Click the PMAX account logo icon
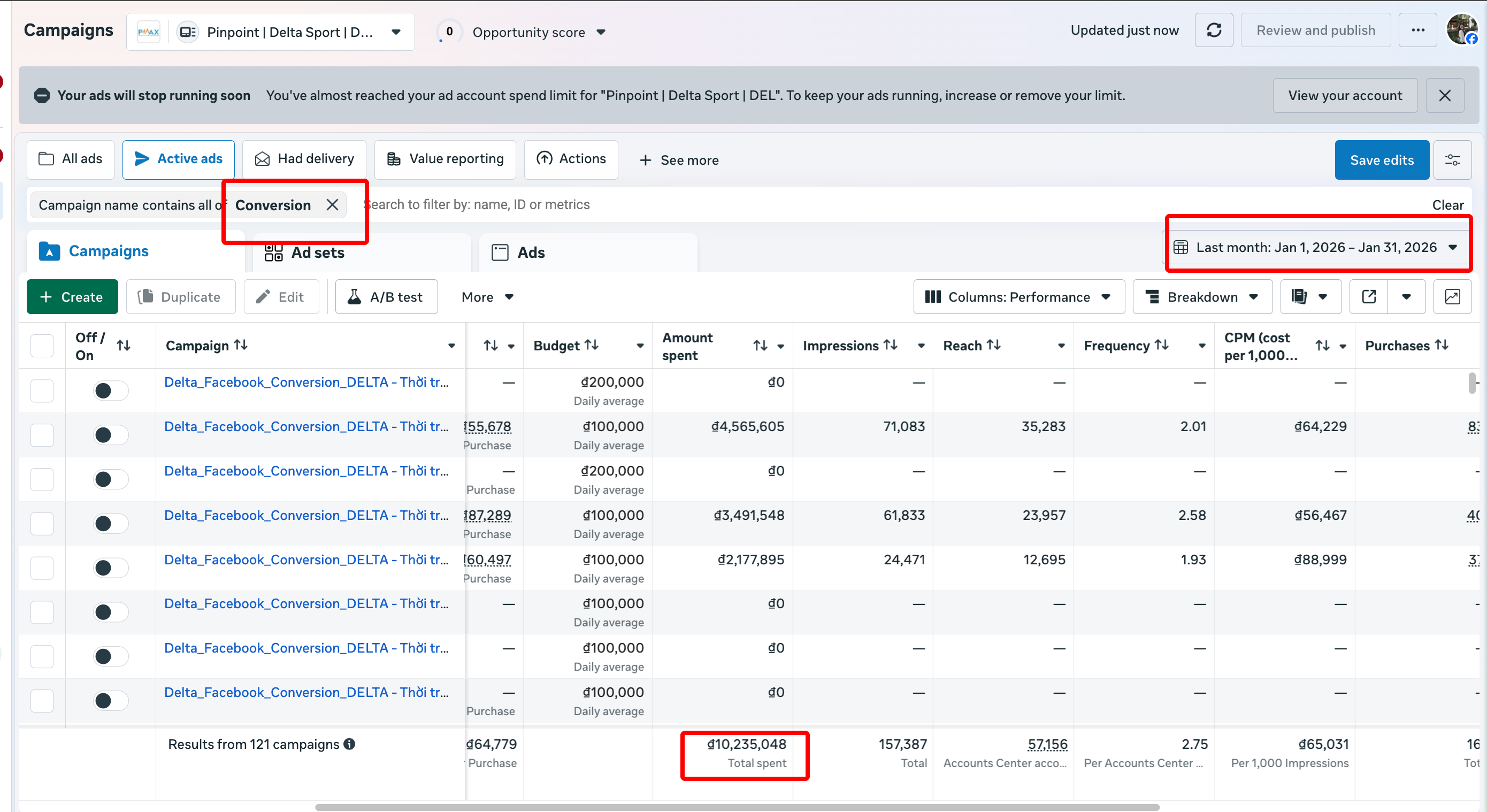Viewport: 1487px width, 812px height. pos(148,32)
